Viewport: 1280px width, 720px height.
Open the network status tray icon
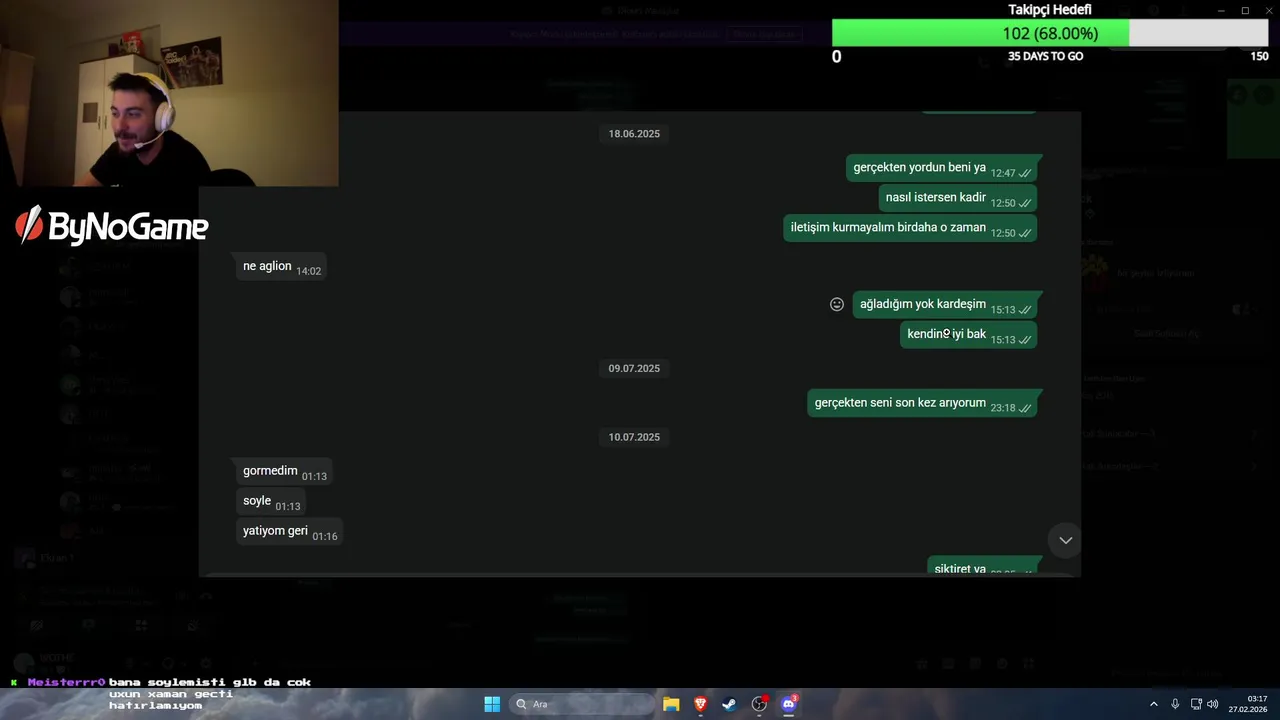point(1196,704)
